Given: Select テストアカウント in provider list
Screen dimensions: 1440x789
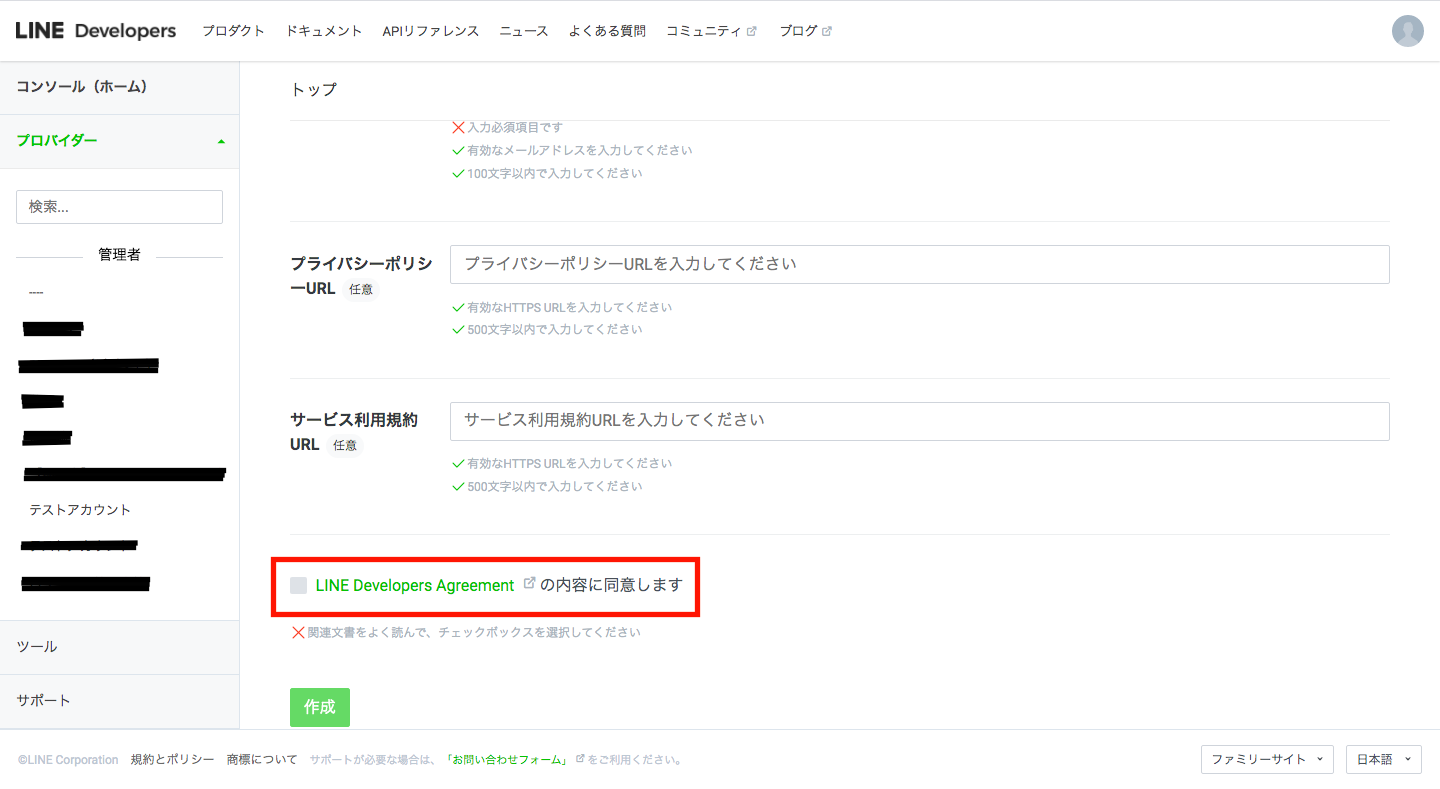Looking at the screenshot, I should [80, 510].
